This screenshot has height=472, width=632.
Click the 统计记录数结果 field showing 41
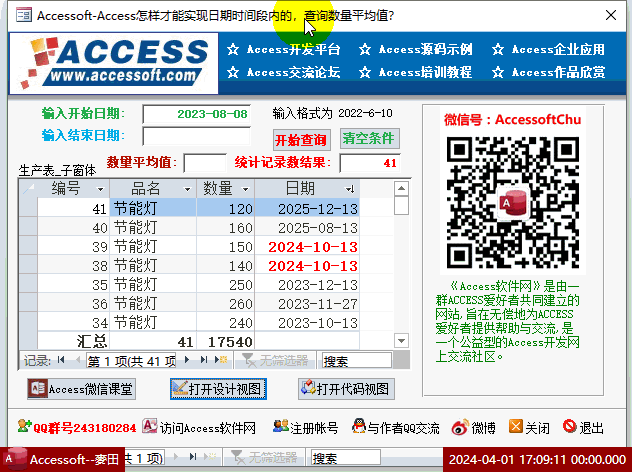(x=370, y=163)
